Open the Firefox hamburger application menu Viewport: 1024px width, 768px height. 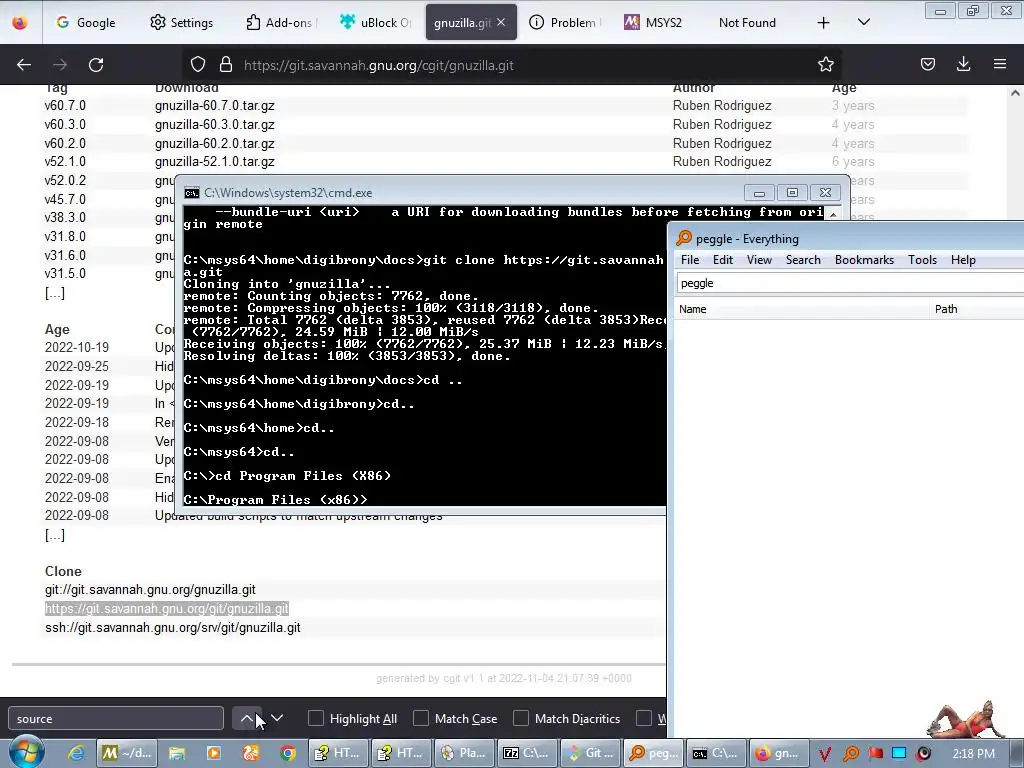coord(1000,64)
